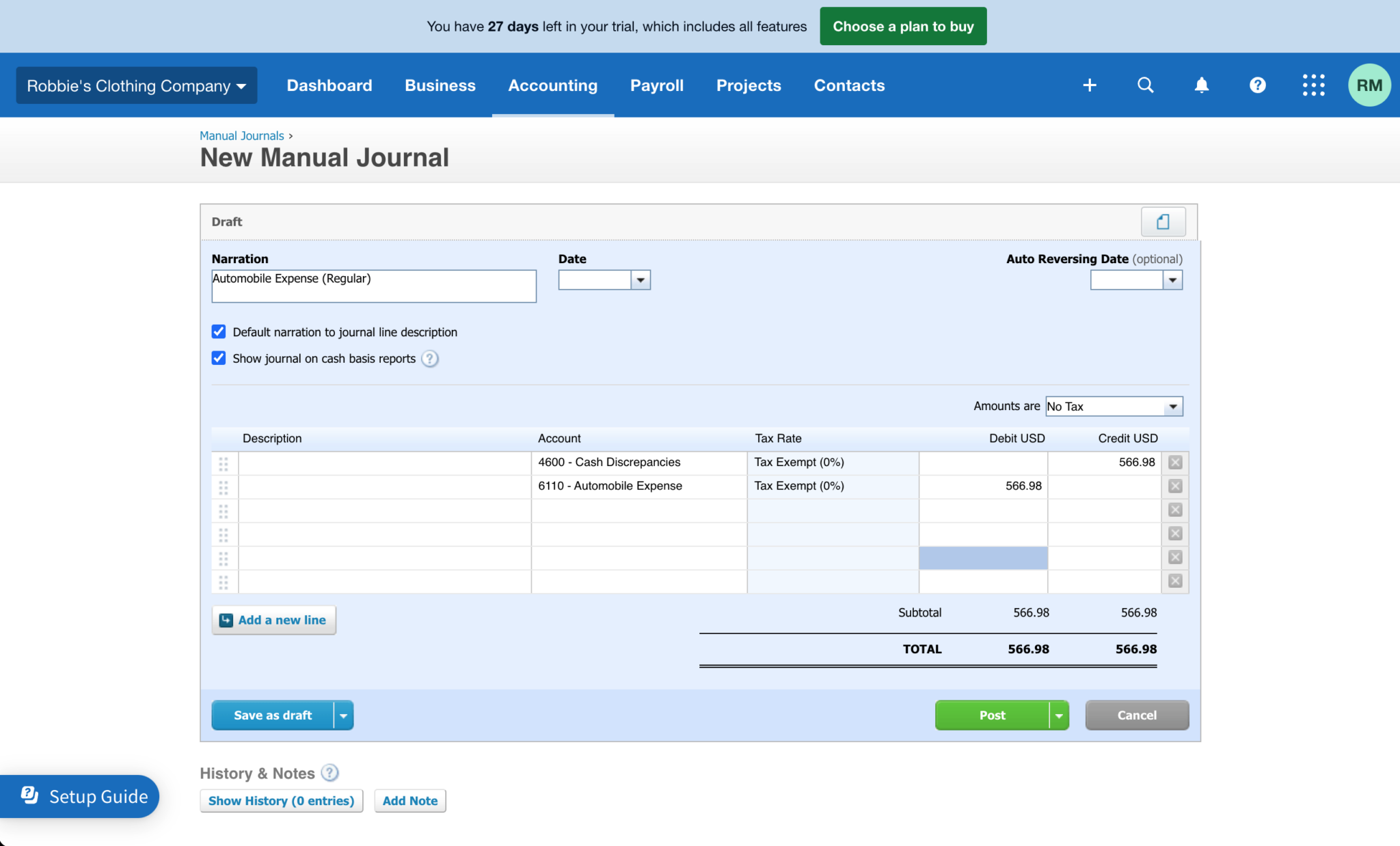
Task: Remove the Cash Discrepancies line with its X icon
Action: (x=1175, y=462)
